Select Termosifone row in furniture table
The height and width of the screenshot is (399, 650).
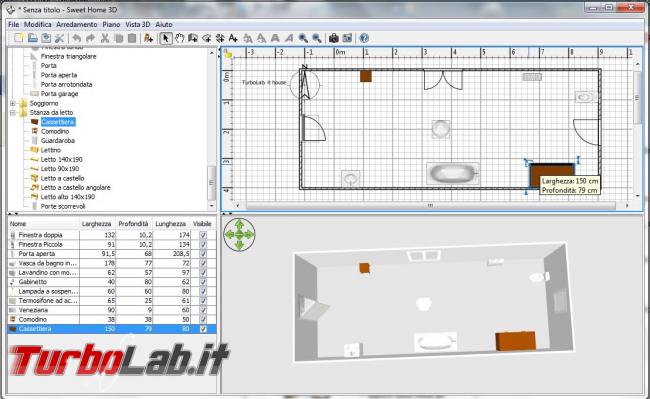click(112, 301)
